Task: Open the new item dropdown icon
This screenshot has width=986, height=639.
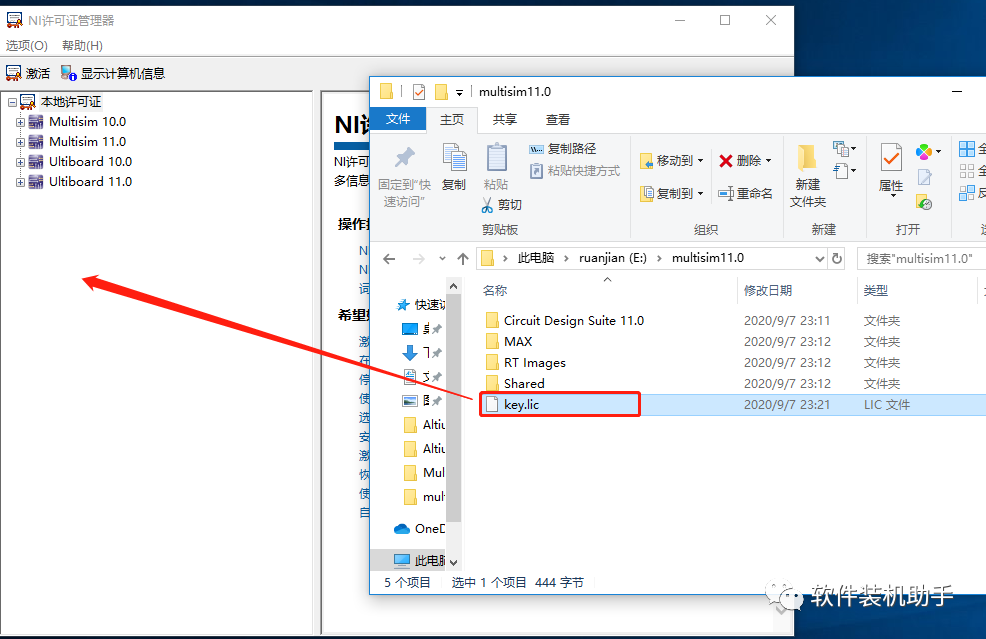Action: tap(844, 149)
